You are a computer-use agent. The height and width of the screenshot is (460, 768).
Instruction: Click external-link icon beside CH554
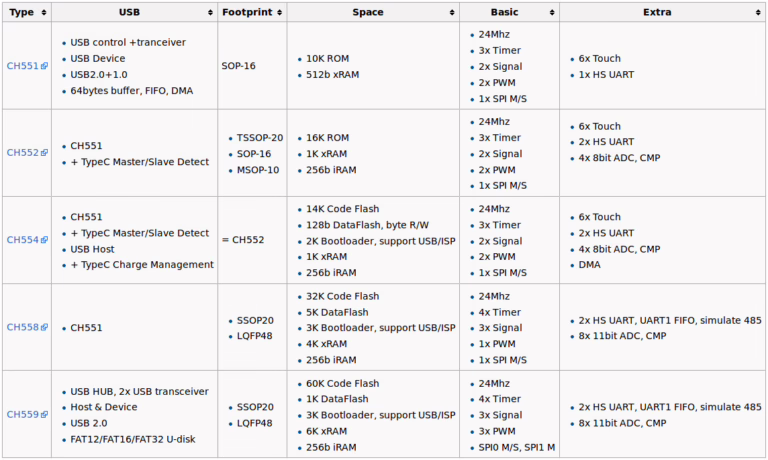tap(44, 241)
